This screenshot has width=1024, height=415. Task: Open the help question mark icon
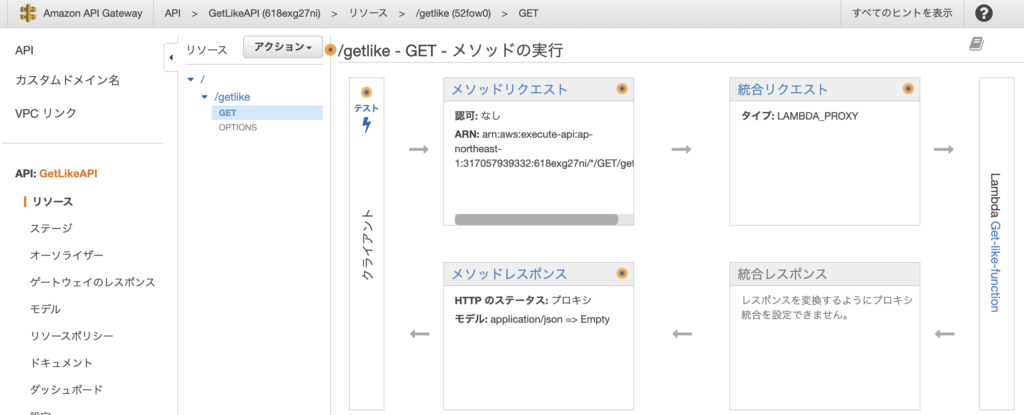(x=984, y=13)
